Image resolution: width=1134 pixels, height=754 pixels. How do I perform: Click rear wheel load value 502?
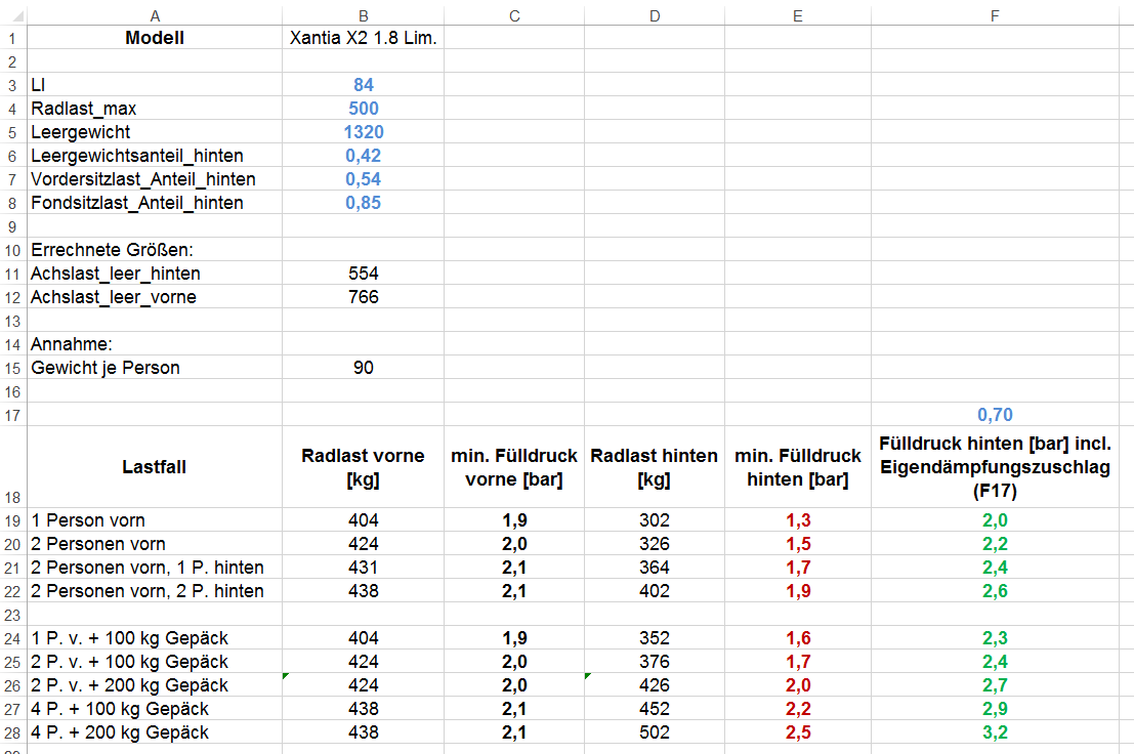(655, 732)
